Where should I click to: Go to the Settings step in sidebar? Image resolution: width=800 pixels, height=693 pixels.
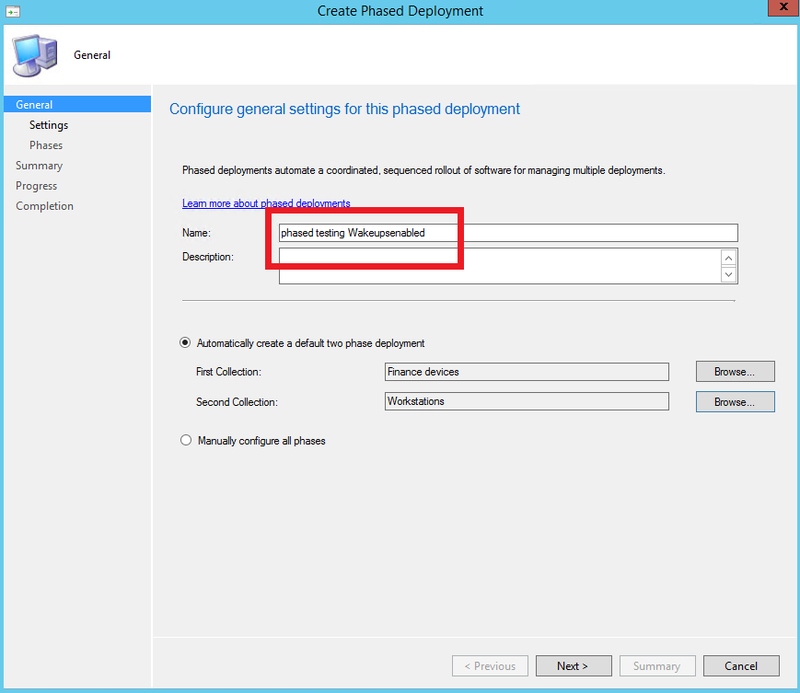(49, 125)
